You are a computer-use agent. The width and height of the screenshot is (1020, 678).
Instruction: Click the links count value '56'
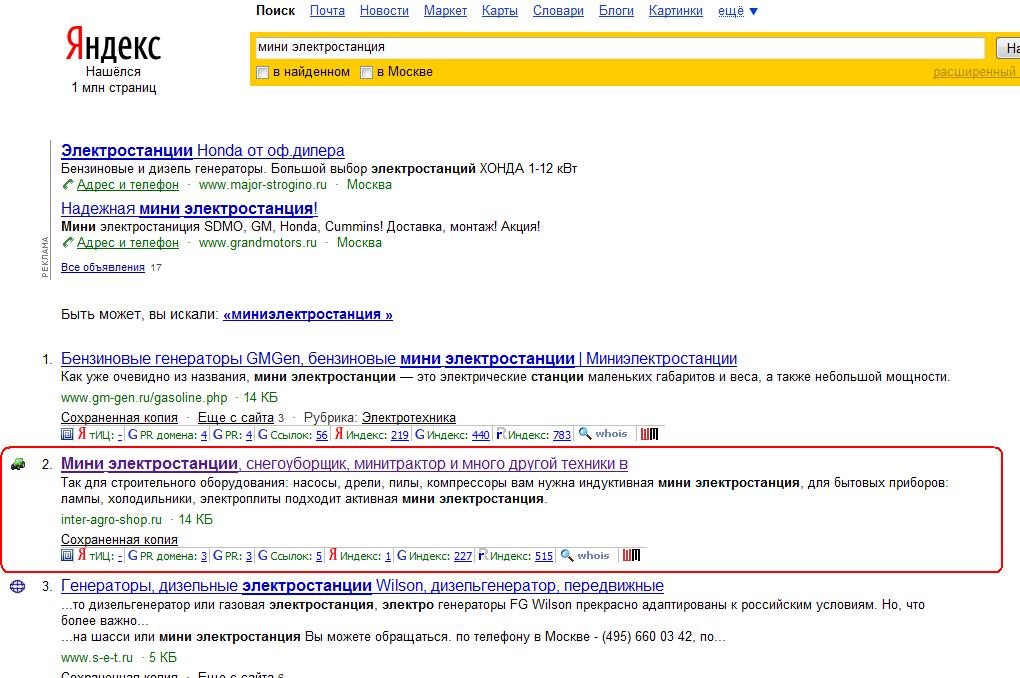tap(321, 435)
